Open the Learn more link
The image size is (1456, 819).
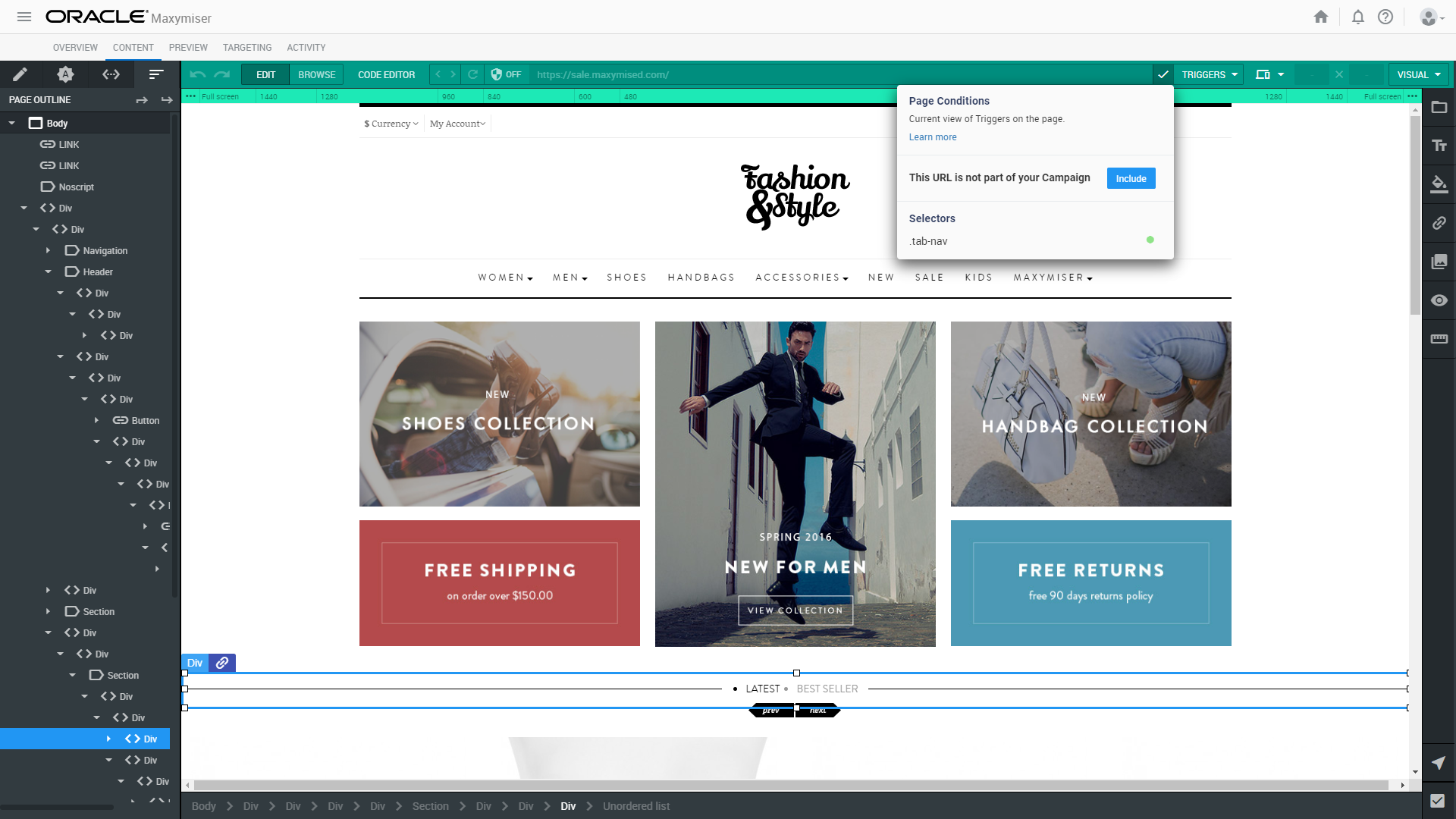(933, 137)
